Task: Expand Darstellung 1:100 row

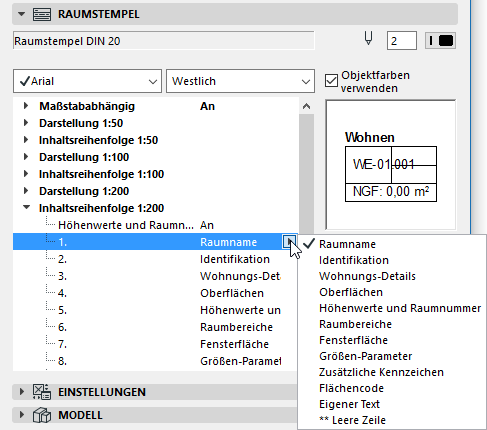Action: coord(26,157)
